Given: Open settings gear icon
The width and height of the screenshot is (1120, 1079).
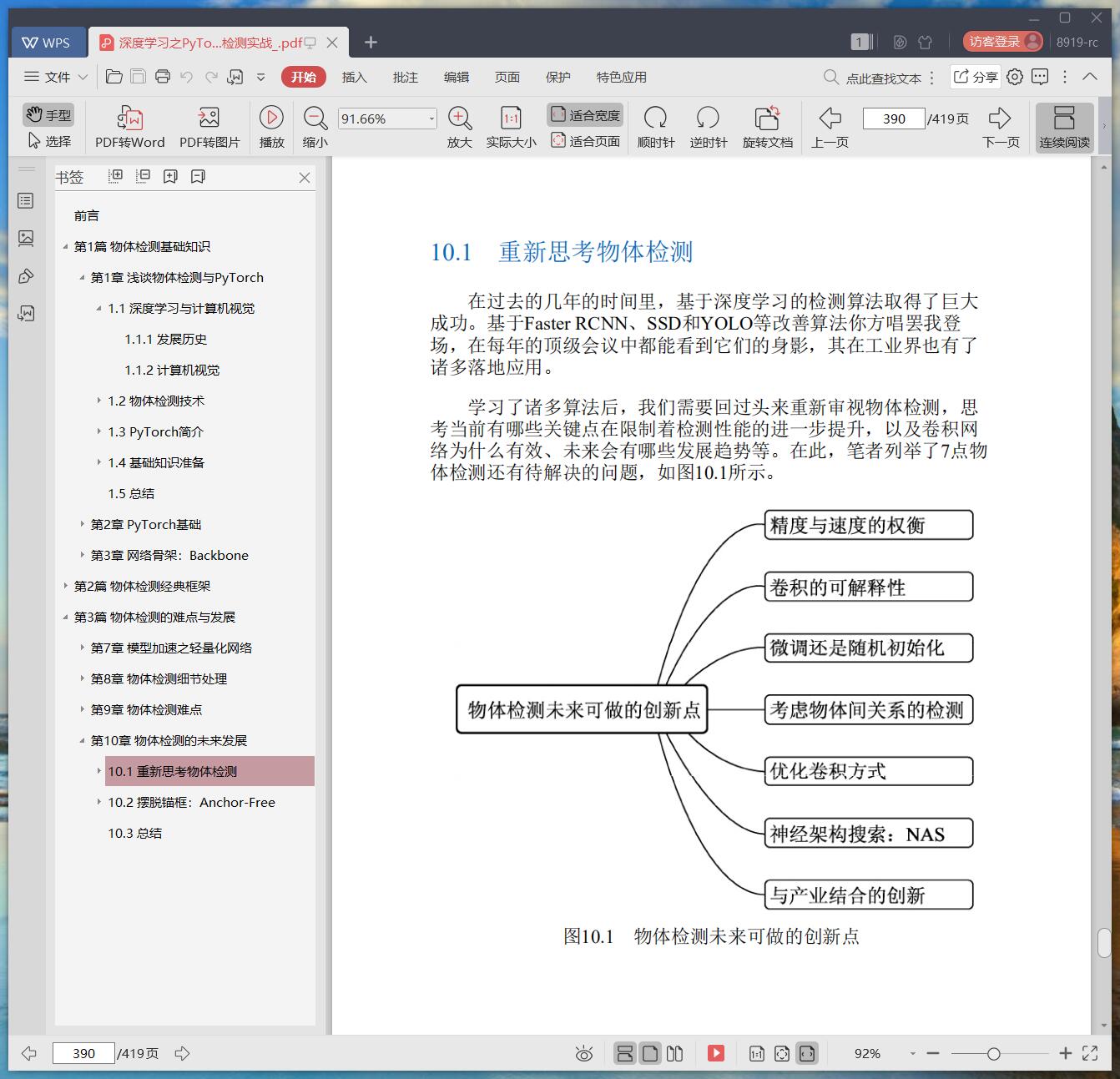Looking at the screenshot, I should (1015, 77).
